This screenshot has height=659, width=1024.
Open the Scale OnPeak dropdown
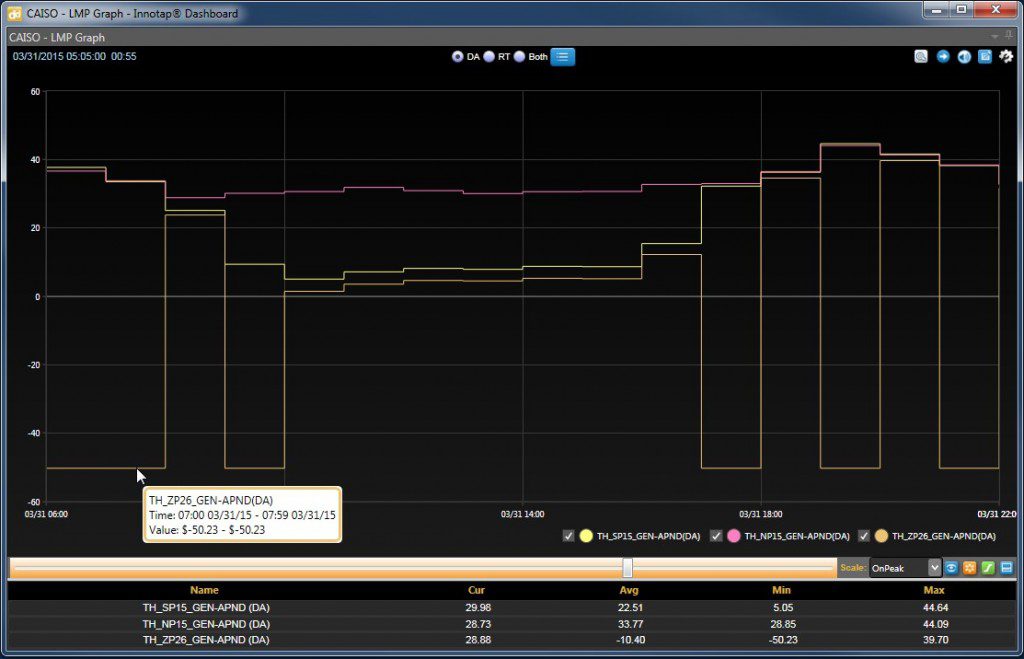pos(905,568)
